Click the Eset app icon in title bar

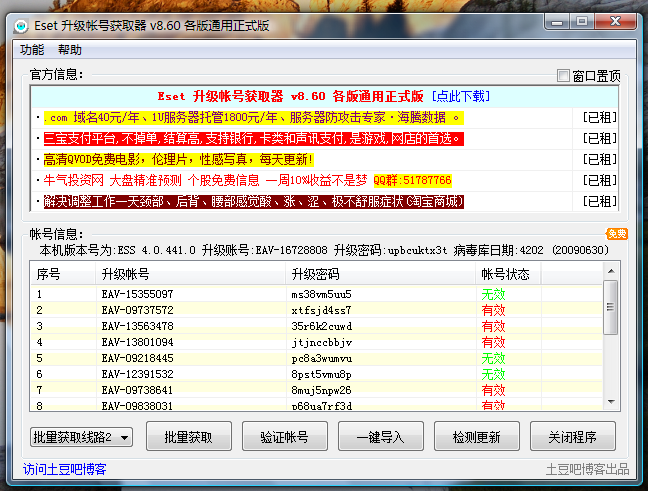[x=21, y=26]
